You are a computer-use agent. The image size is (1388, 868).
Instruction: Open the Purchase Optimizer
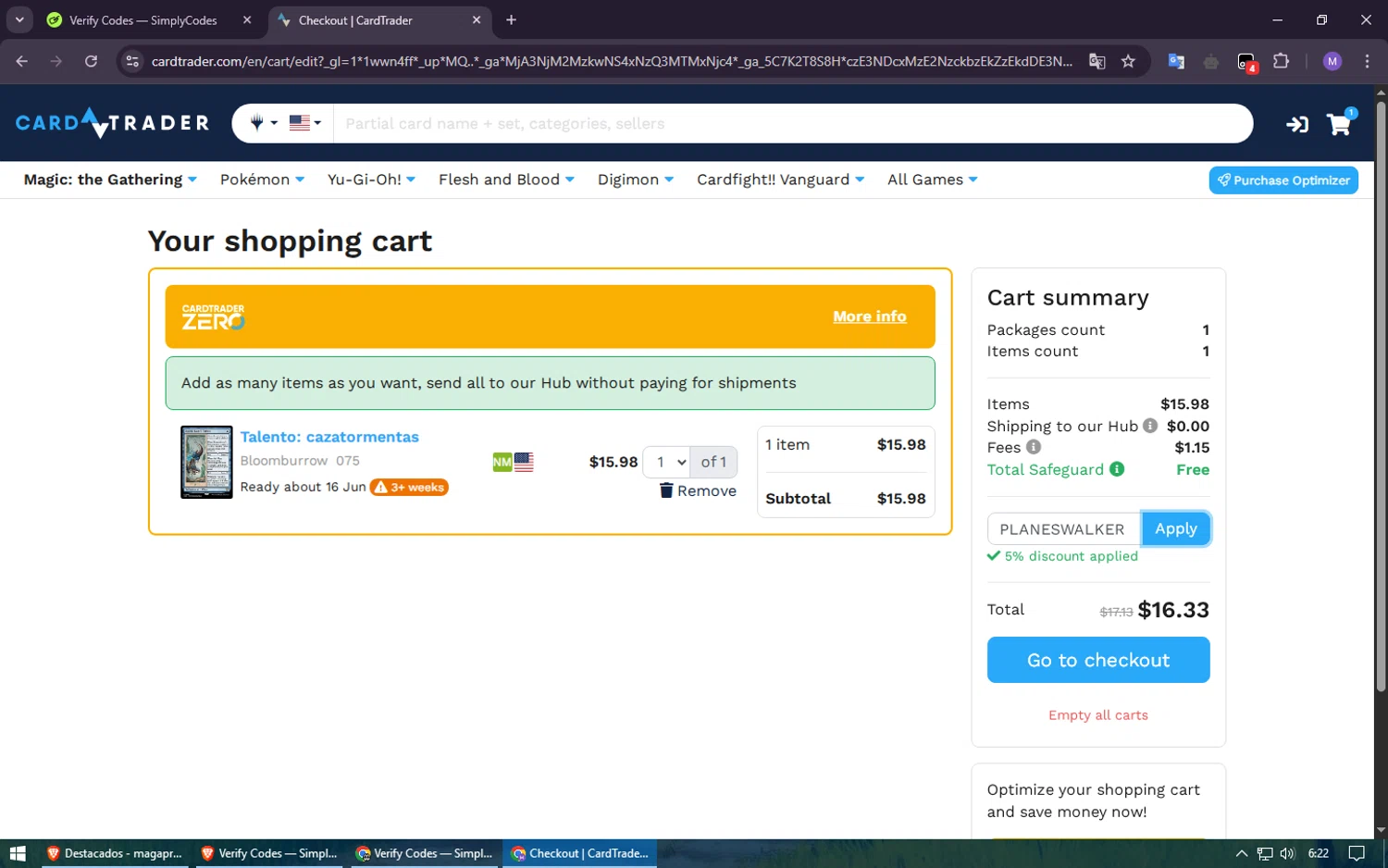(x=1283, y=180)
